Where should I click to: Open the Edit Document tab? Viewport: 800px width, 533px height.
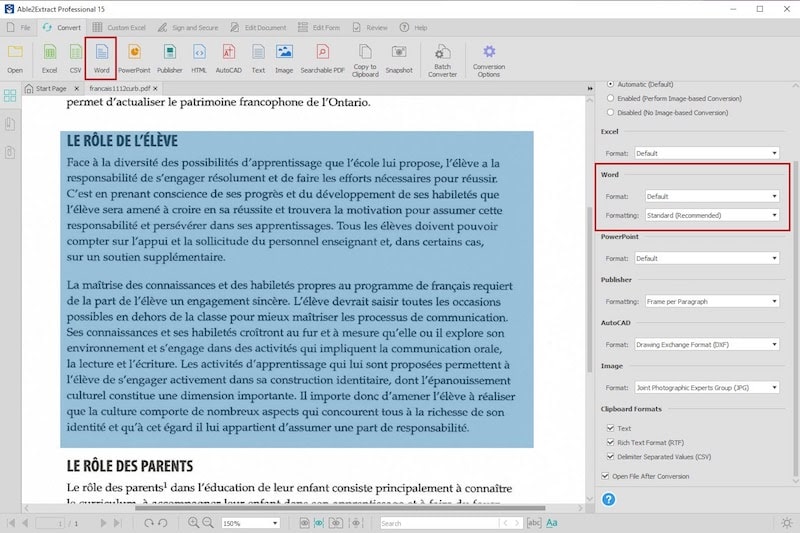258,28
